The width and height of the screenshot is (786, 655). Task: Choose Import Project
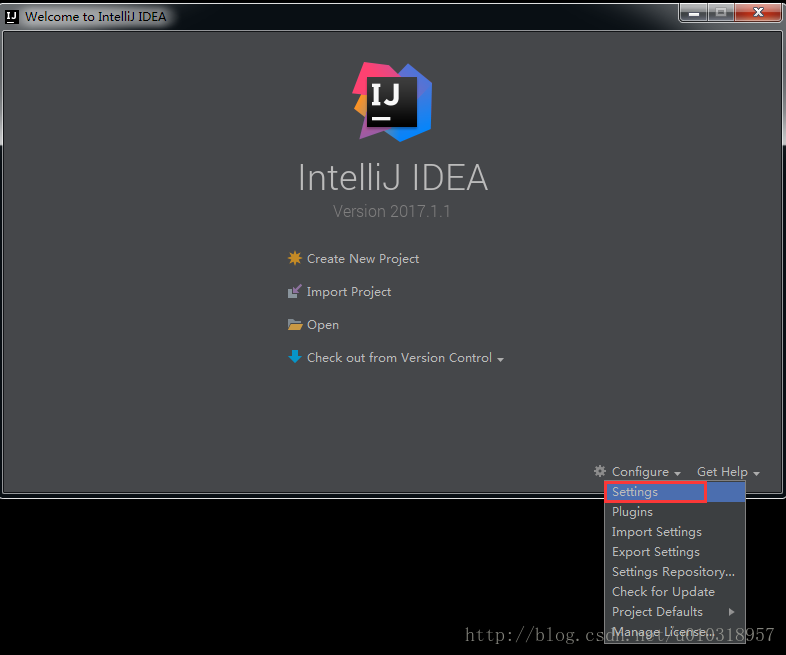[x=349, y=292]
